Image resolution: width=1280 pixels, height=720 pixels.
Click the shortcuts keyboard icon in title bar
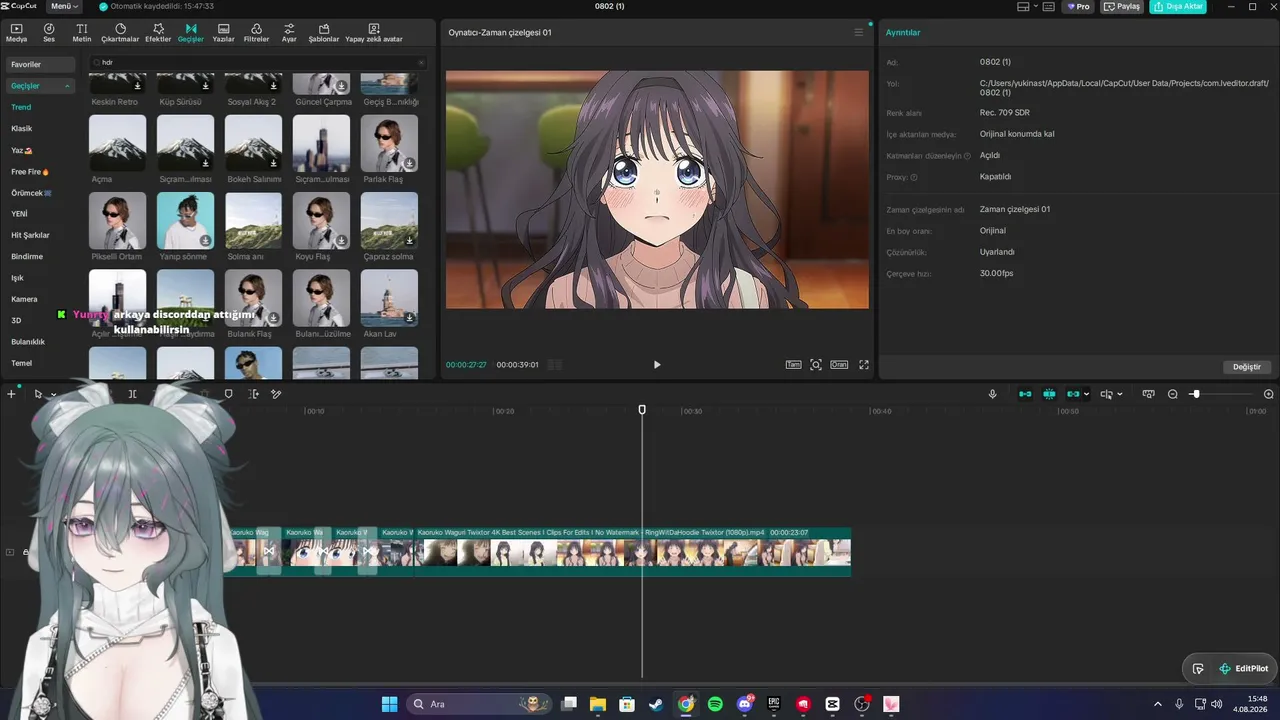tap(1050, 6)
